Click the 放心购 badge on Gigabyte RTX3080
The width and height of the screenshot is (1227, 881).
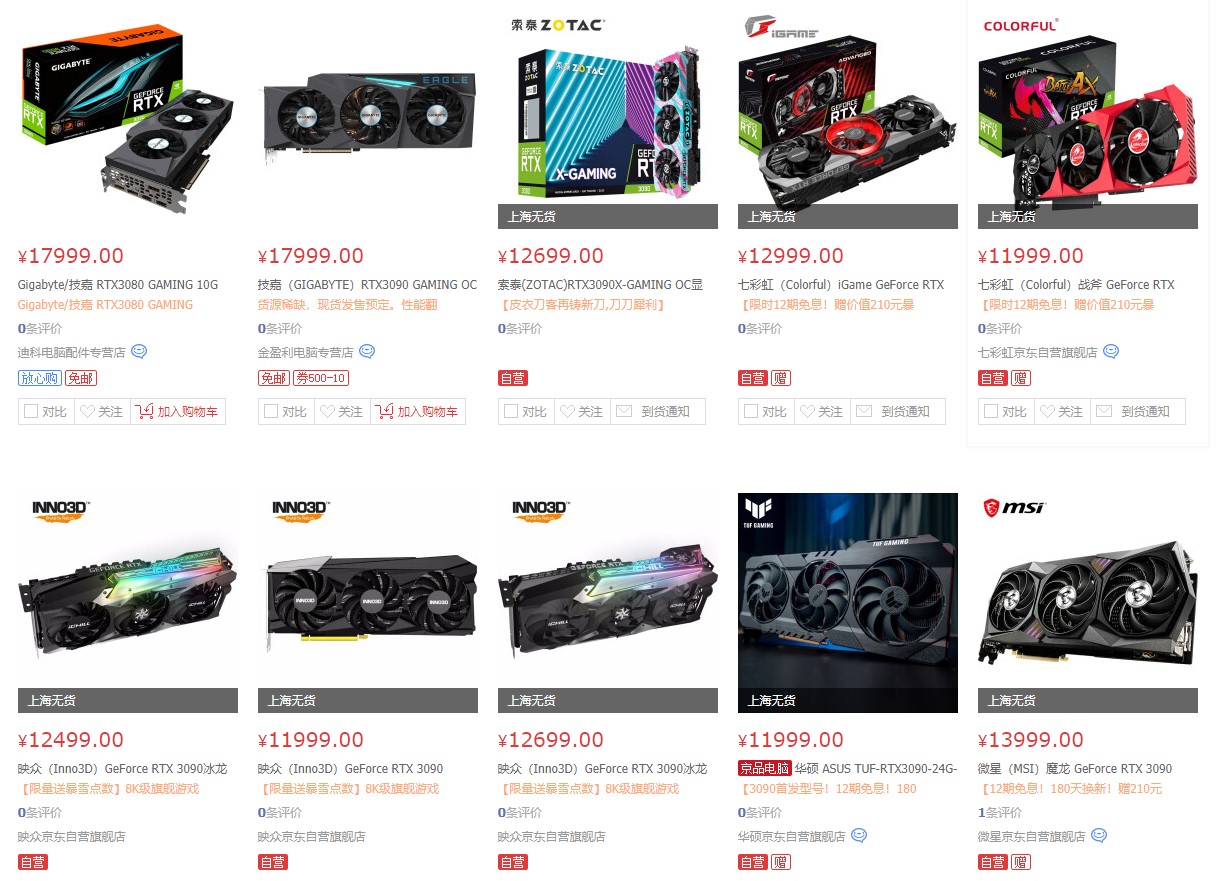(x=40, y=378)
